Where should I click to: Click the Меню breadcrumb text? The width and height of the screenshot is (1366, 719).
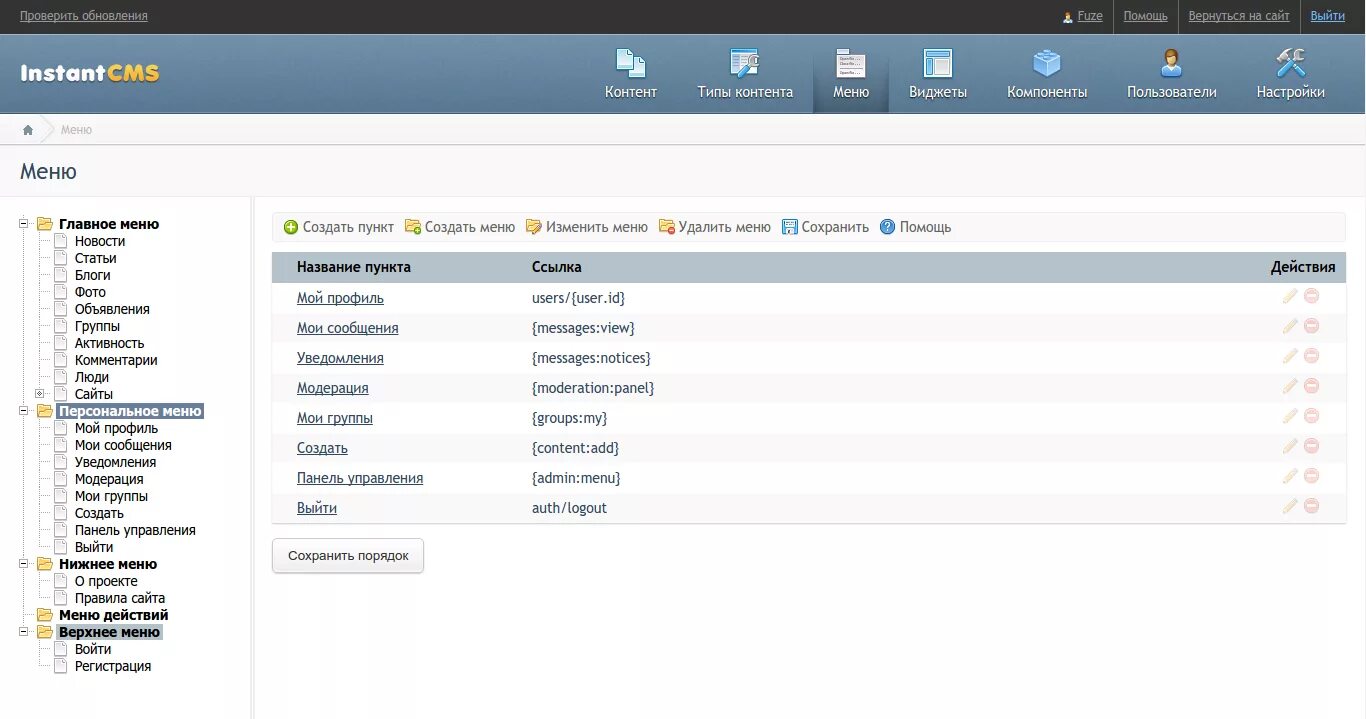coord(76,130)
